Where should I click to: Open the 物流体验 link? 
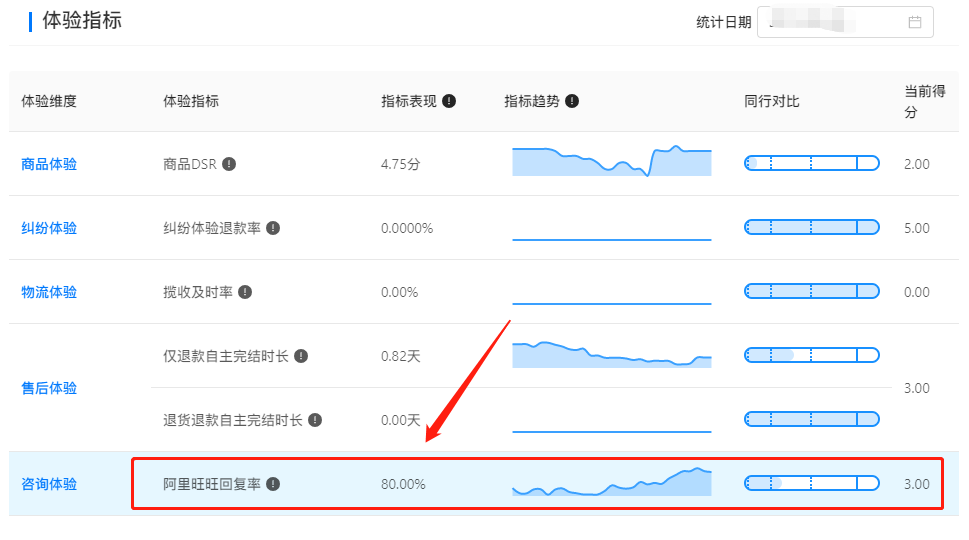[x=49, y=292]
